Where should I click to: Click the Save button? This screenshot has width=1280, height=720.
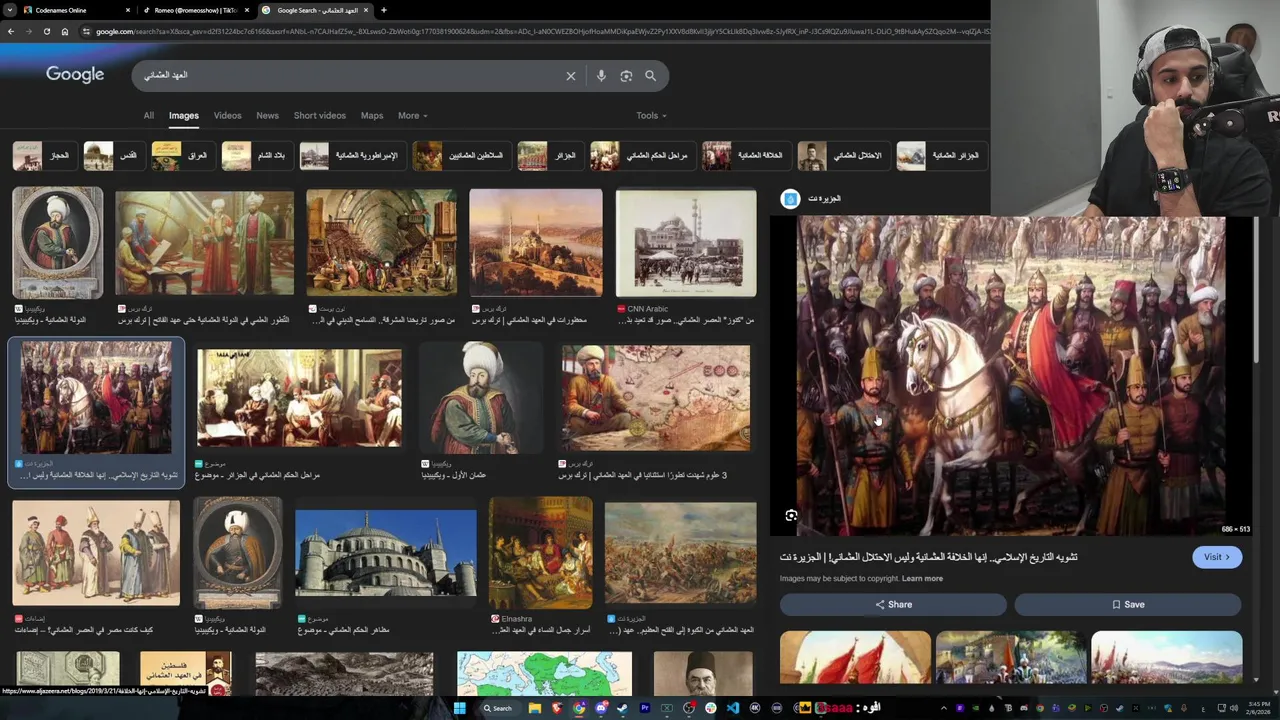pos(1128,604)
